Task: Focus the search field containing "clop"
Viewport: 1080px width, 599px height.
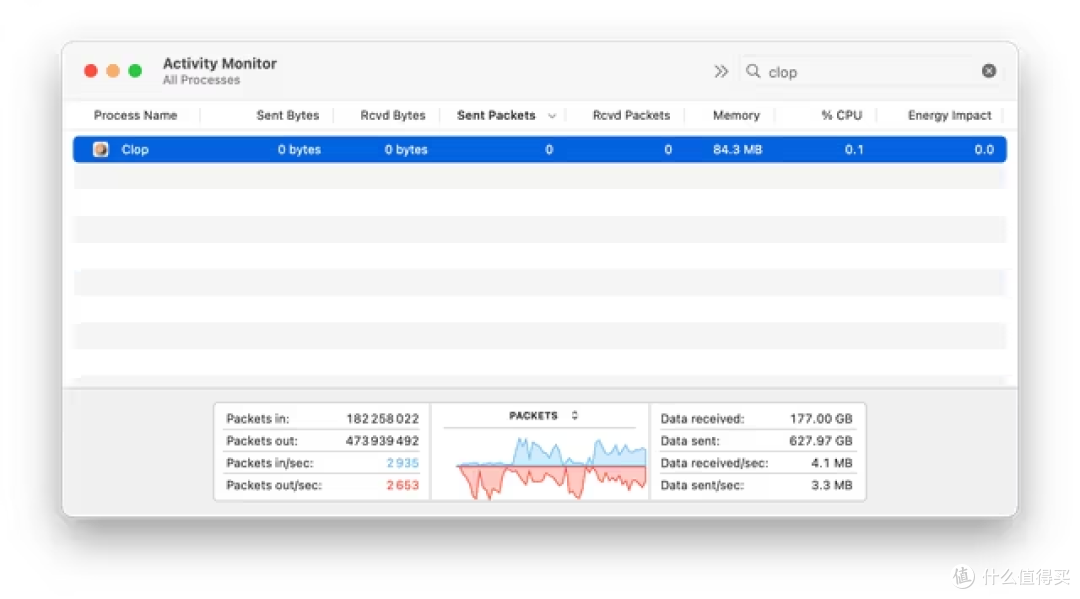Action: coord(870,72)
